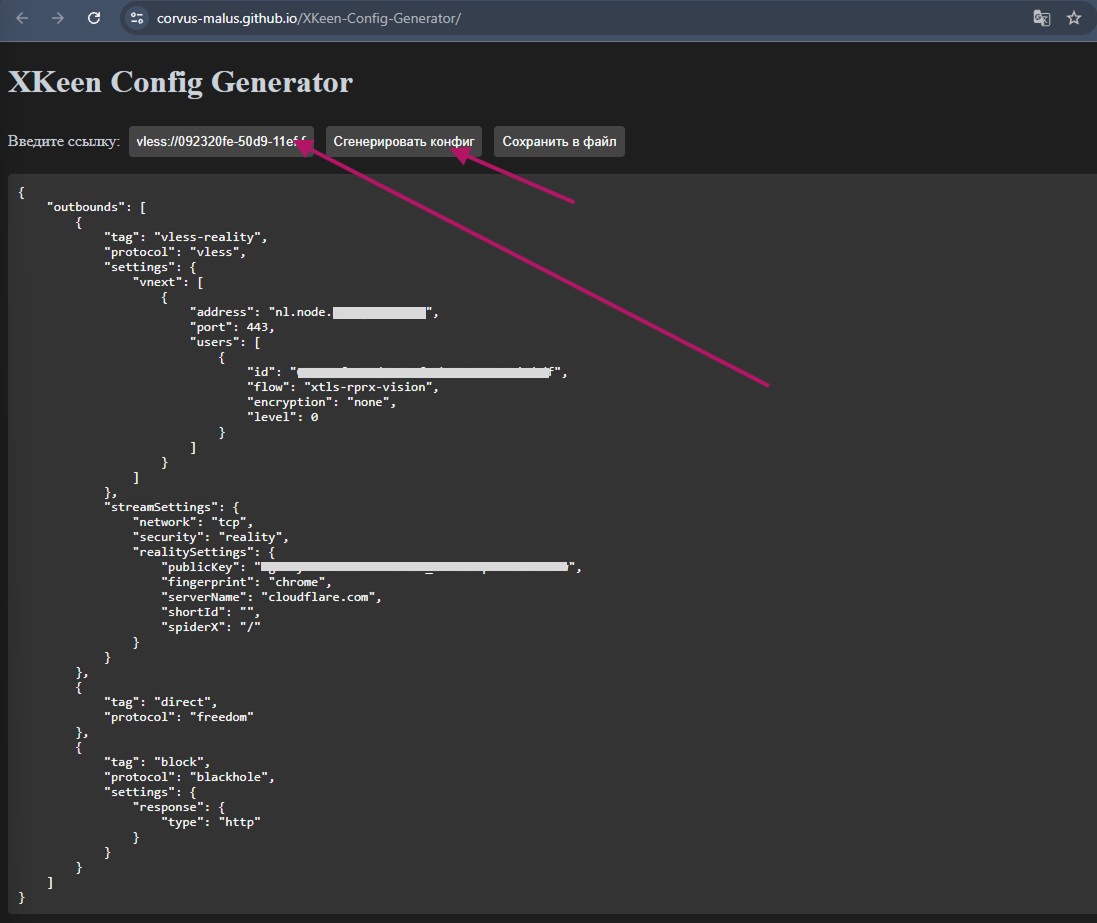Image resolution: width=1097 pixels, height=923 pixels.
Task: Click the vless link input field
Action: coord(221,141)
